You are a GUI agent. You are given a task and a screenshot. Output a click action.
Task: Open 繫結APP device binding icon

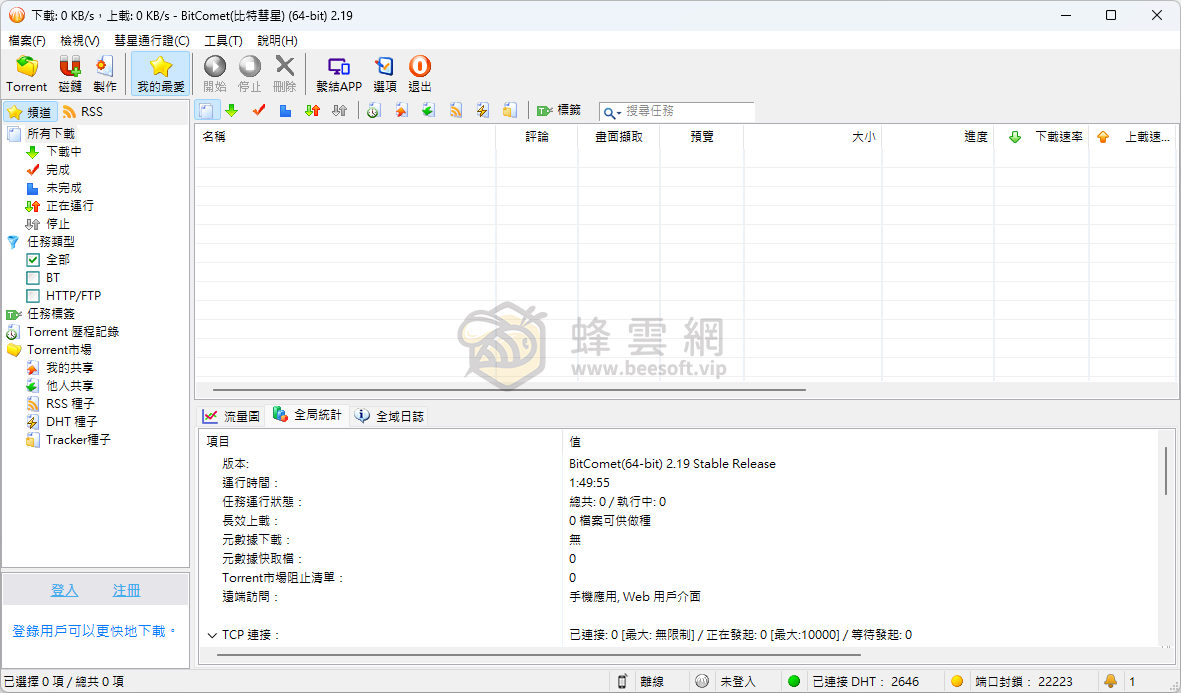(339, 74)
